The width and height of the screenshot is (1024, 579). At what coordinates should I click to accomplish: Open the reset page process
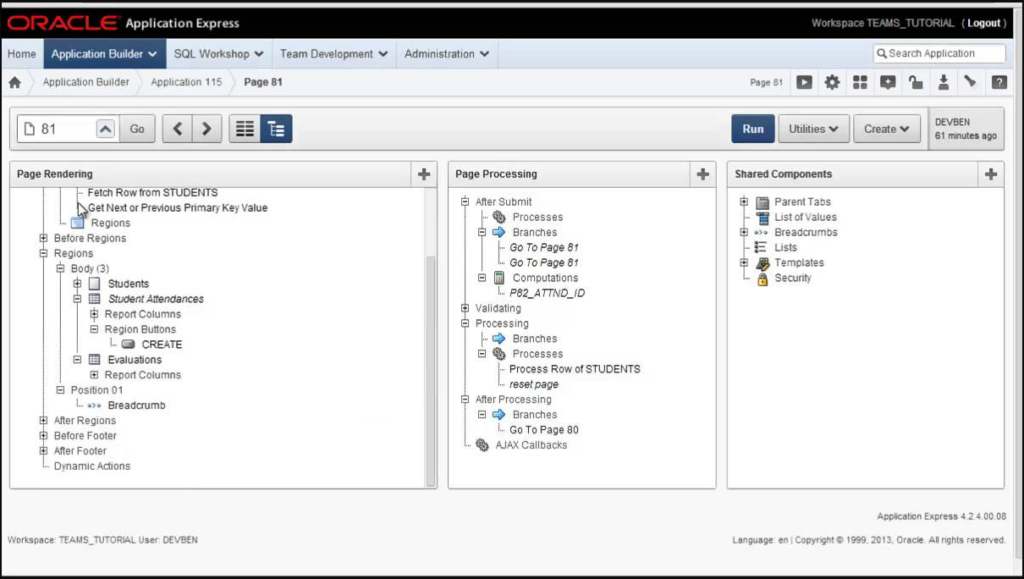534,384
